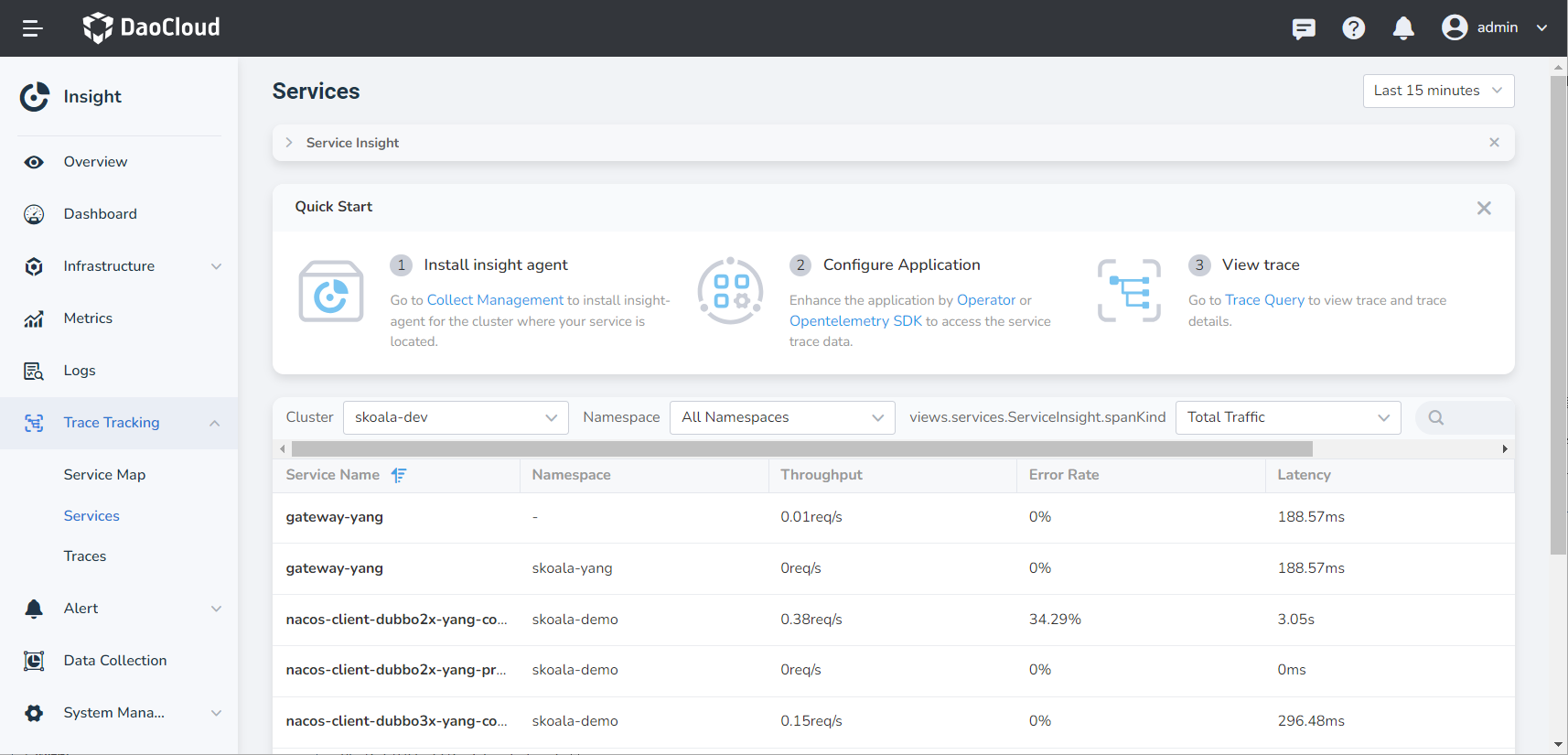The image size is (1568, 755).
Task: Click the hamburger menu icon in header
Action: (33, 28)
